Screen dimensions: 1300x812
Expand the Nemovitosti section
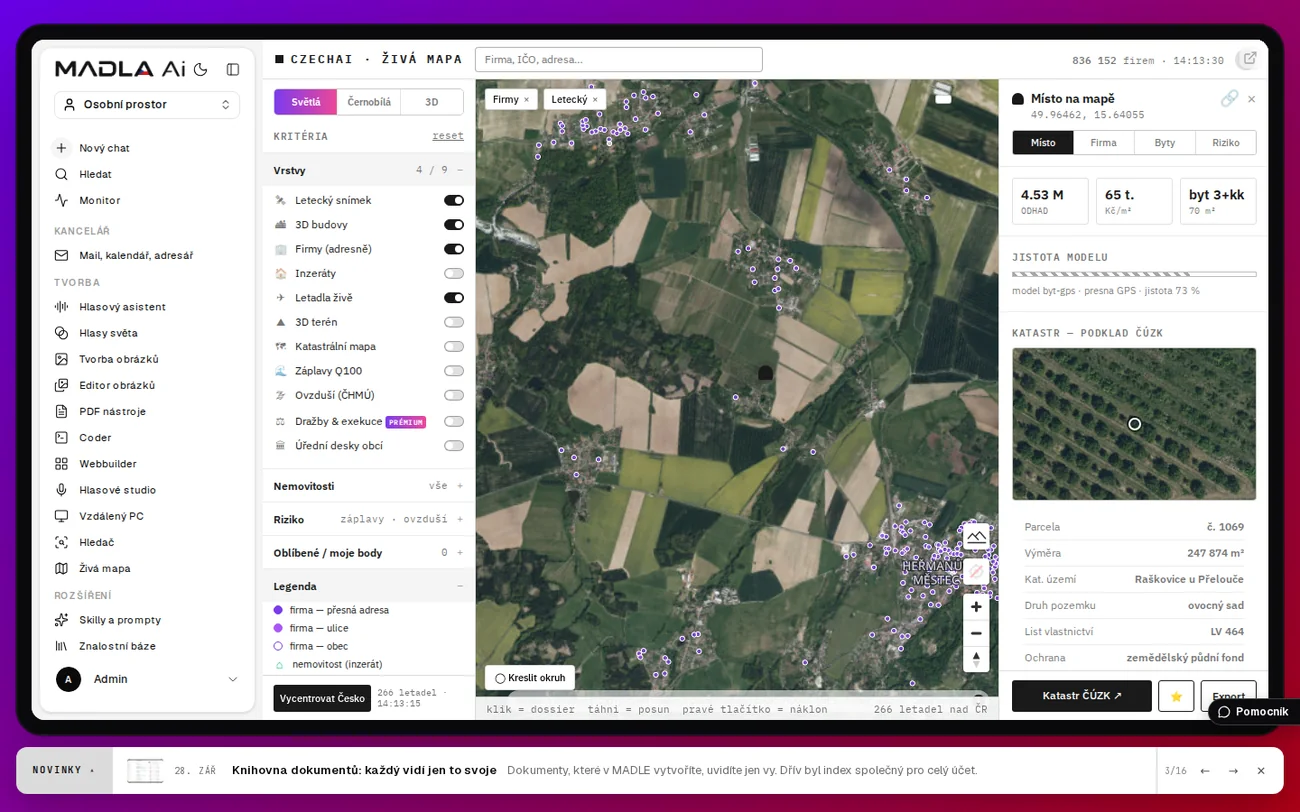[x=368, y=486]
